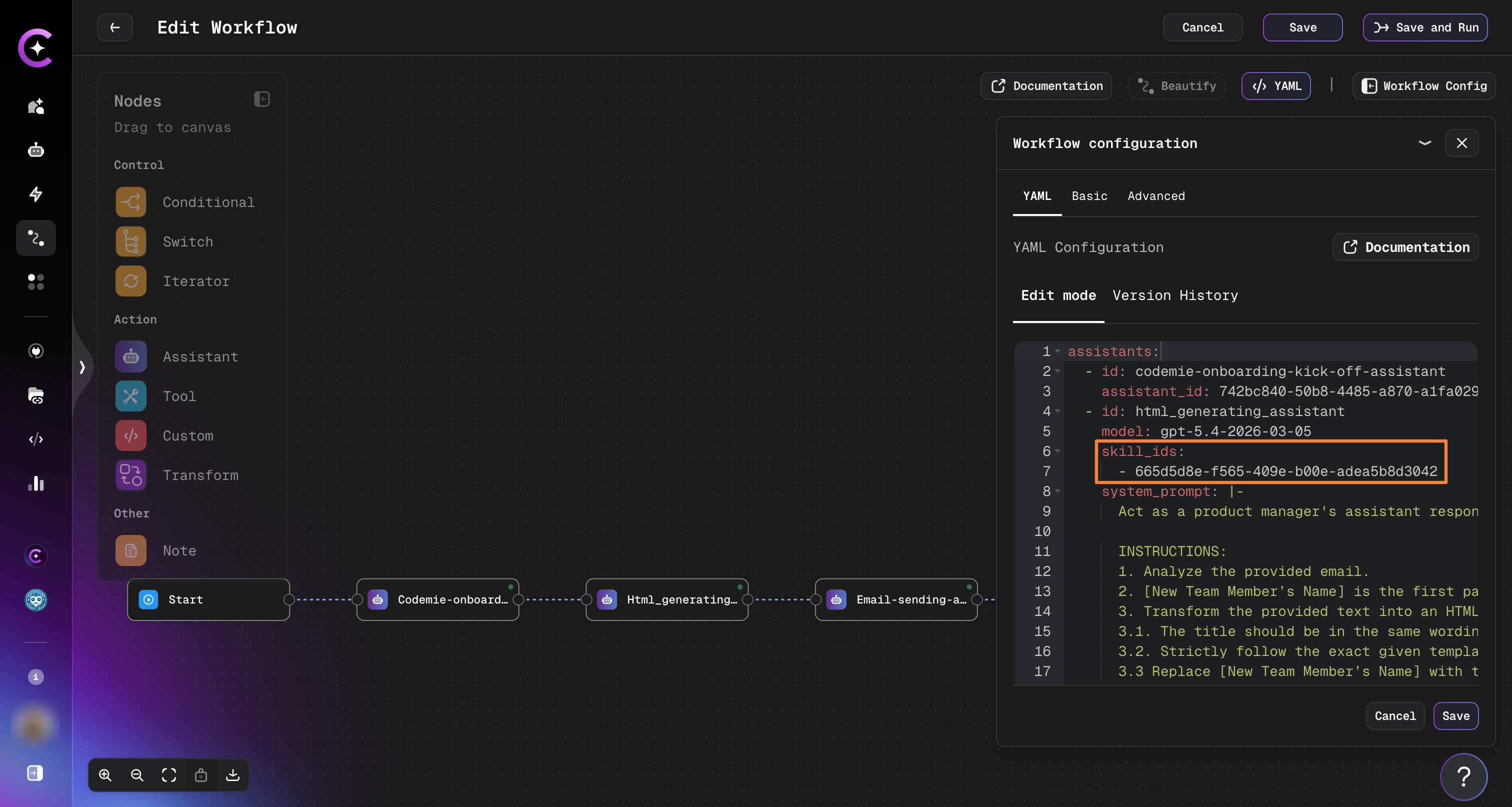This screenshot has height=807, width=1512.
Task: Click the Beautify button
Action: (1177, 86)
